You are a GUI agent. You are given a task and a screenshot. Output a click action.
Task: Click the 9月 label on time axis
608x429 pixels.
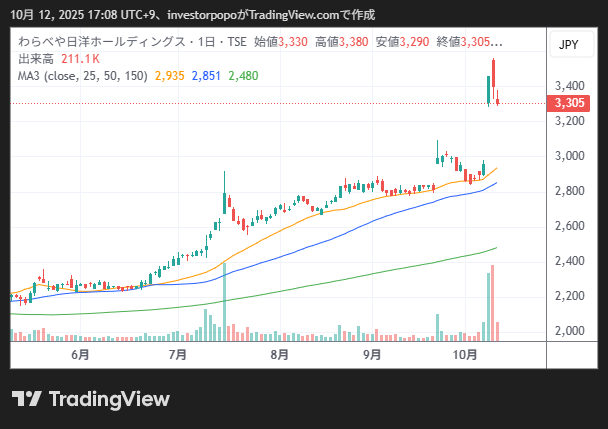pyautogui.click(x=372, y=354)
